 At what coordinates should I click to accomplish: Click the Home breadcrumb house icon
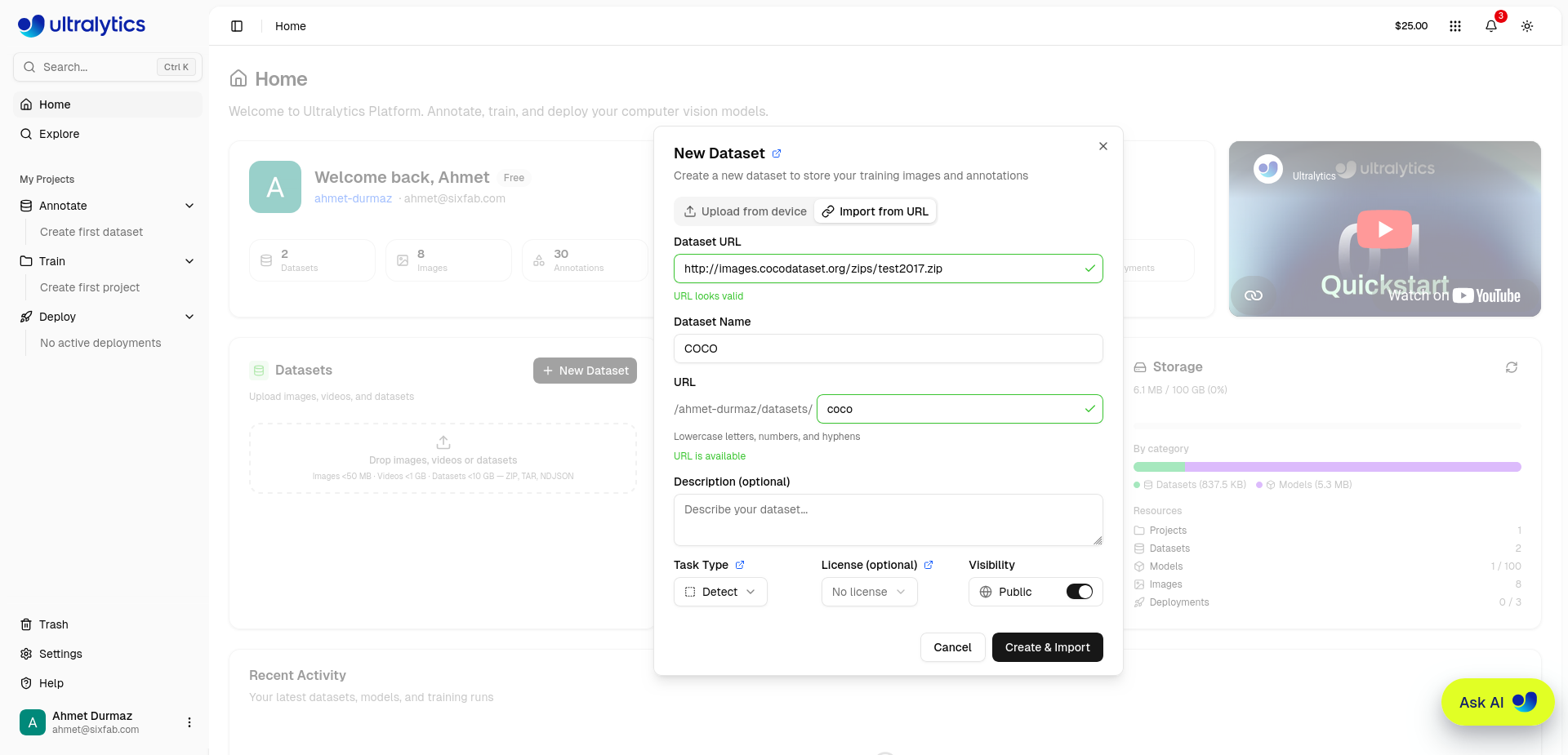pyautogui.click(x=238, y=78)
